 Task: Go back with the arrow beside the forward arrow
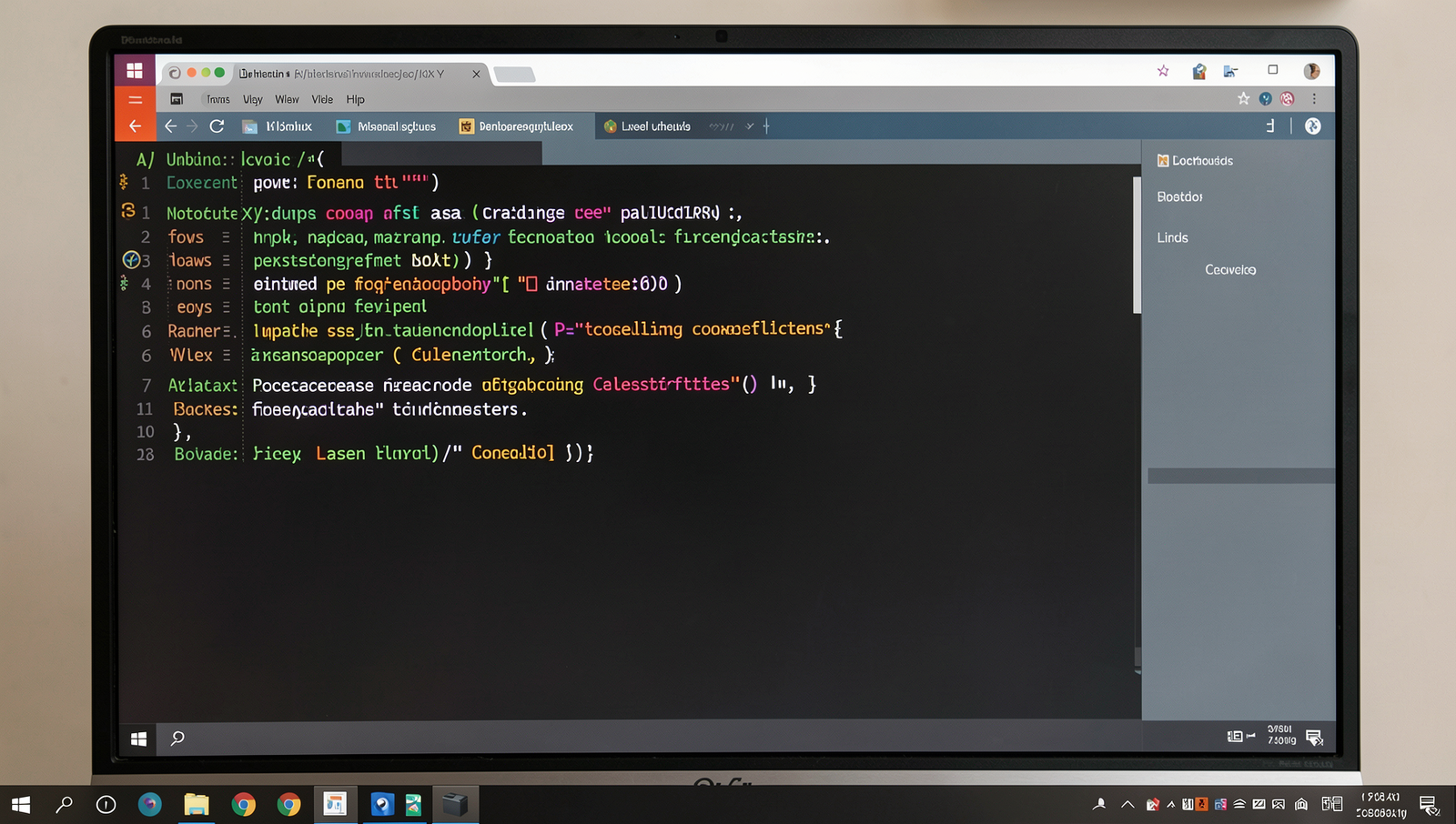(x=170, y=126)
